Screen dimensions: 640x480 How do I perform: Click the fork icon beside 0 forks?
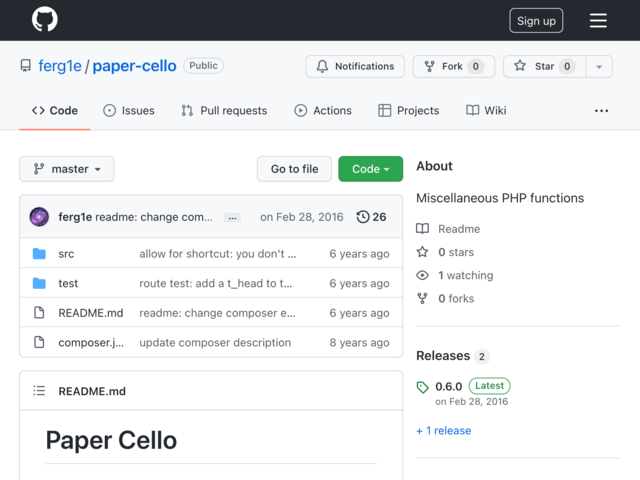(x=422, y=298)
